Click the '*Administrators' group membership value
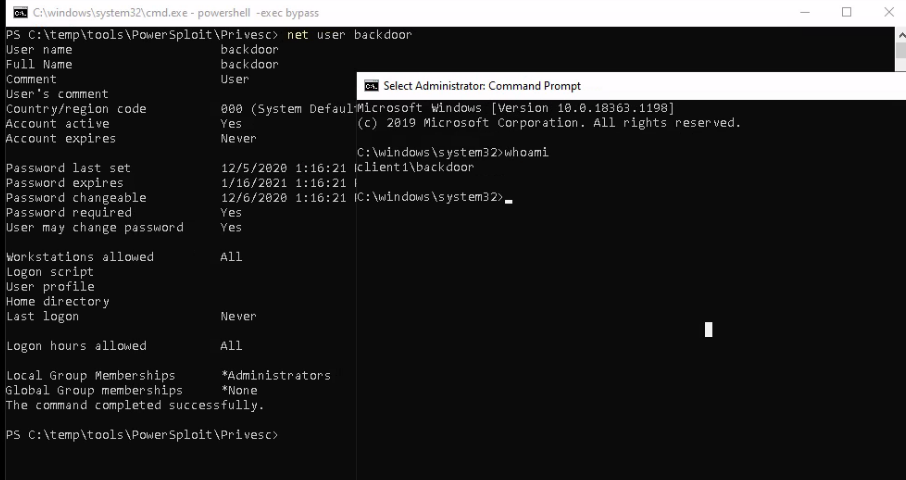The image size is (906, 480). pyautogui.click(x=275, y=375)
